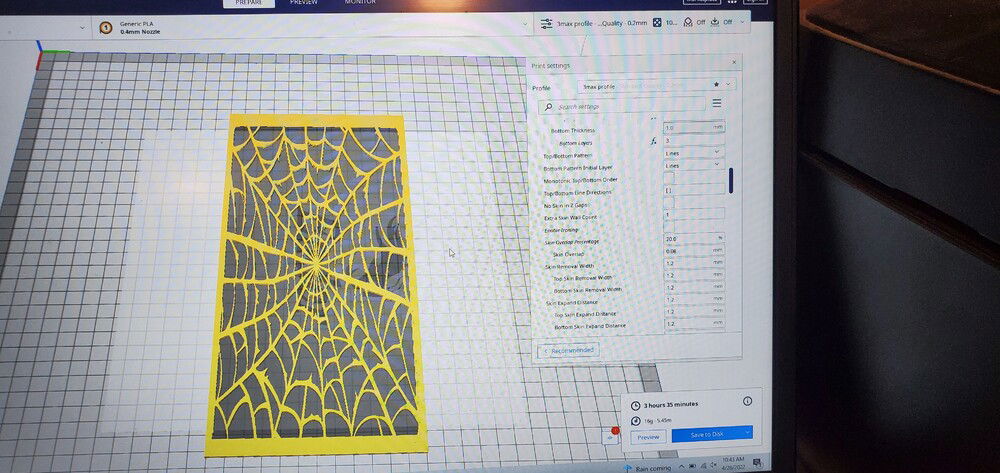Edit the Extra Skin Wall Count value

click(693, 215)
